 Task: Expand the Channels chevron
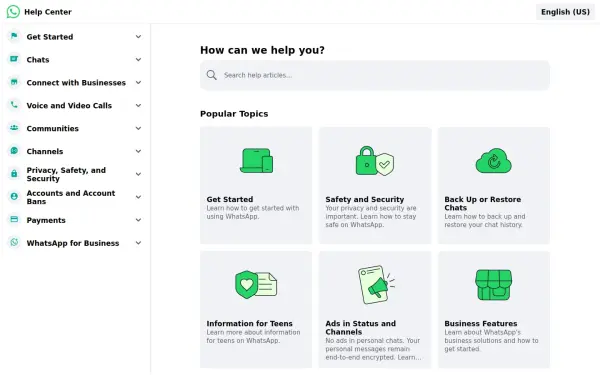point(138,152)
